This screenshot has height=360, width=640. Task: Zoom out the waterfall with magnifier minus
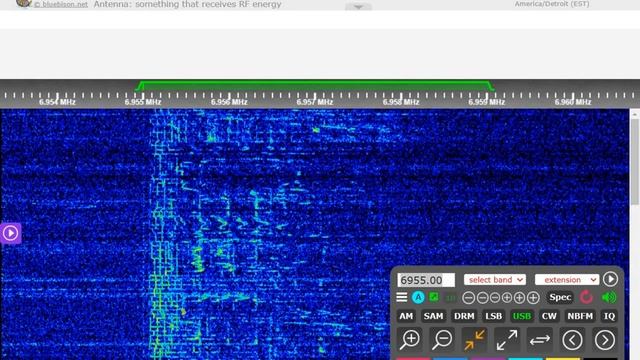(x=442, y=340)
